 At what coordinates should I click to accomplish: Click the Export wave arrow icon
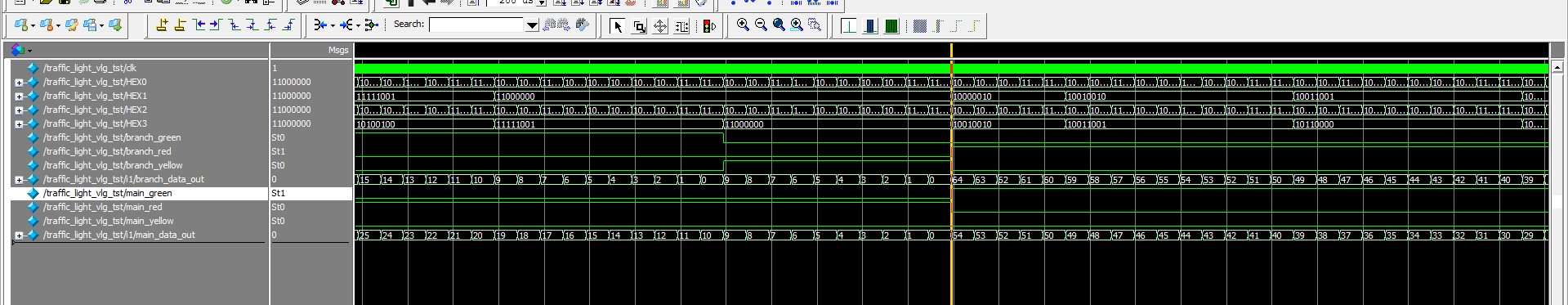coord(115,25)
